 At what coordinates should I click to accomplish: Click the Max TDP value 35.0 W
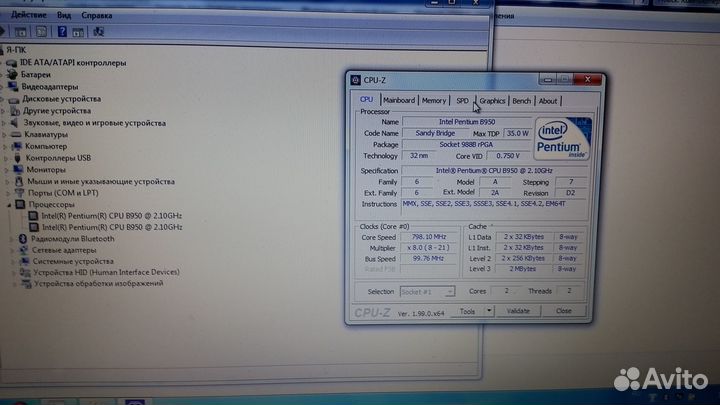518,133
